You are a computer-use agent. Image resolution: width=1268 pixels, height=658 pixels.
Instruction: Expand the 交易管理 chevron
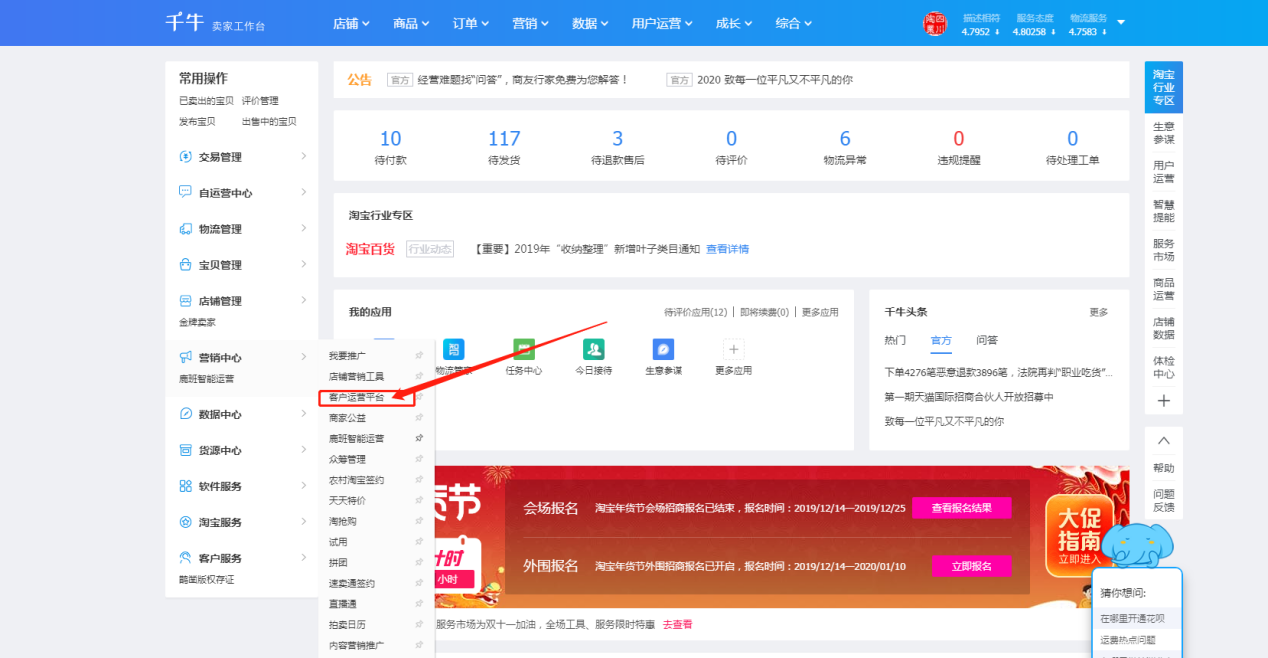303,156
